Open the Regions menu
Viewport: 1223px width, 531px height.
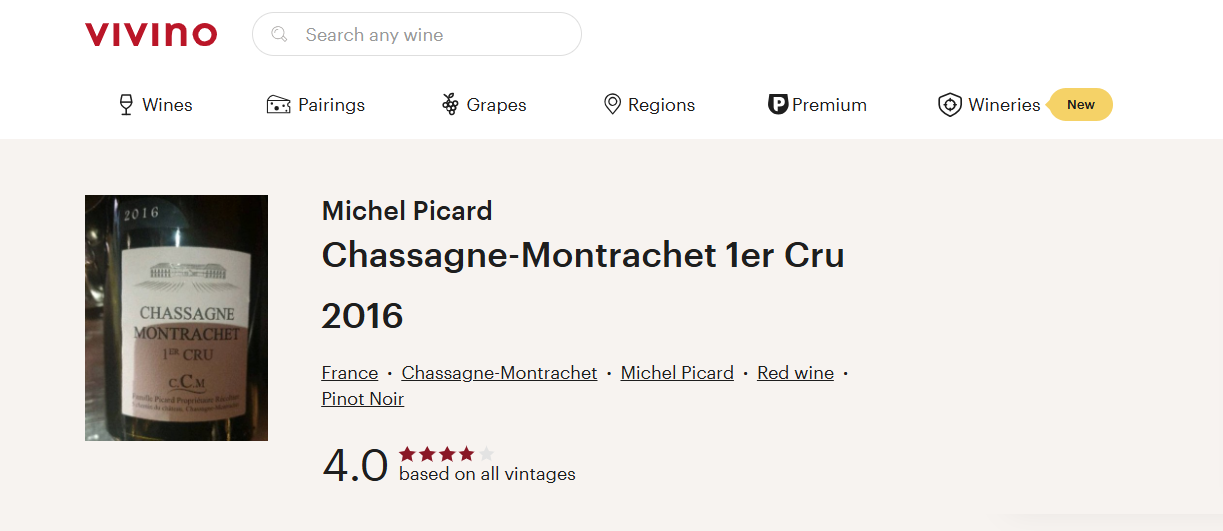point(661,105)
